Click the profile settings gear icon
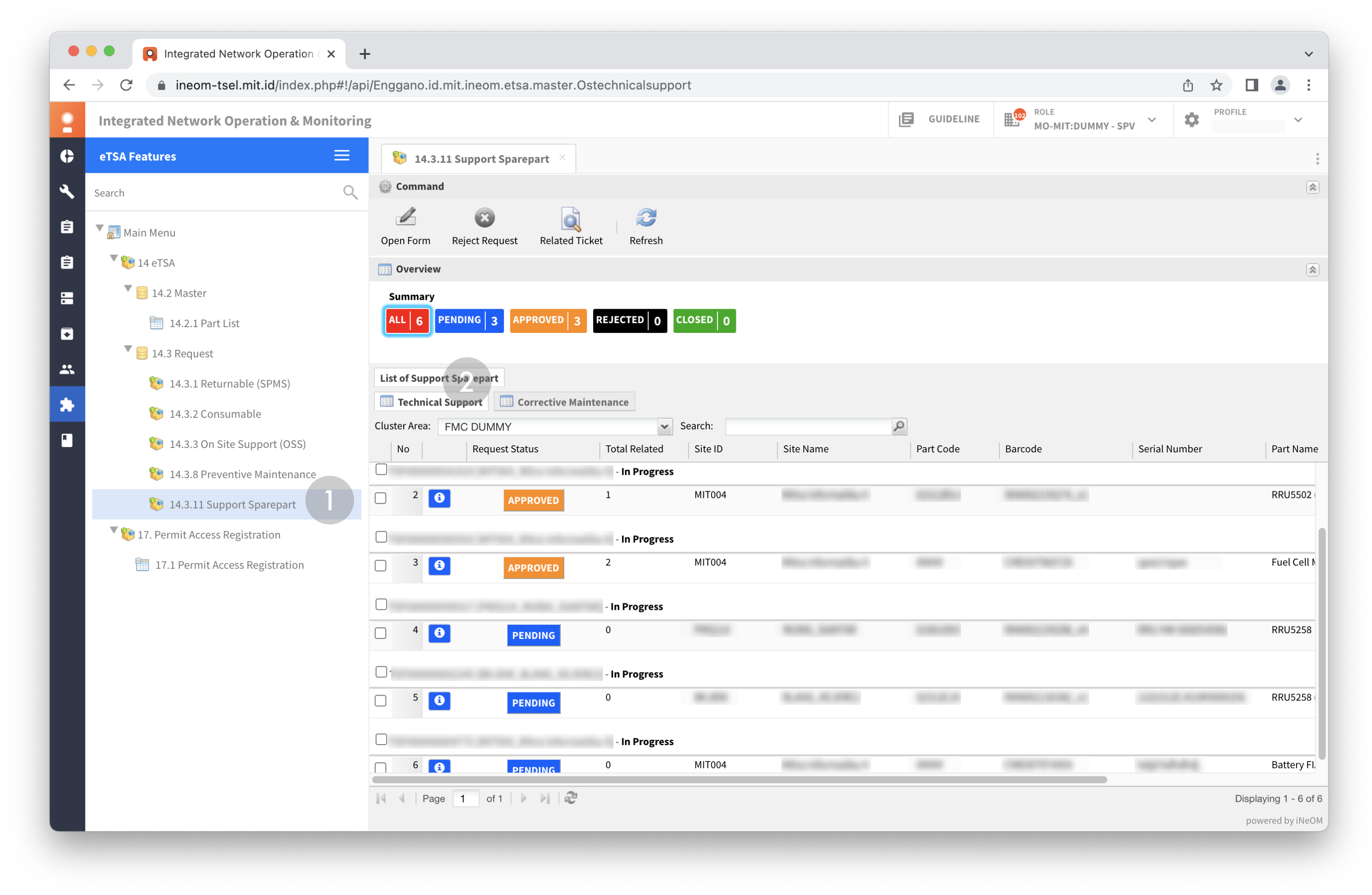 click(x=1192, y=120)
